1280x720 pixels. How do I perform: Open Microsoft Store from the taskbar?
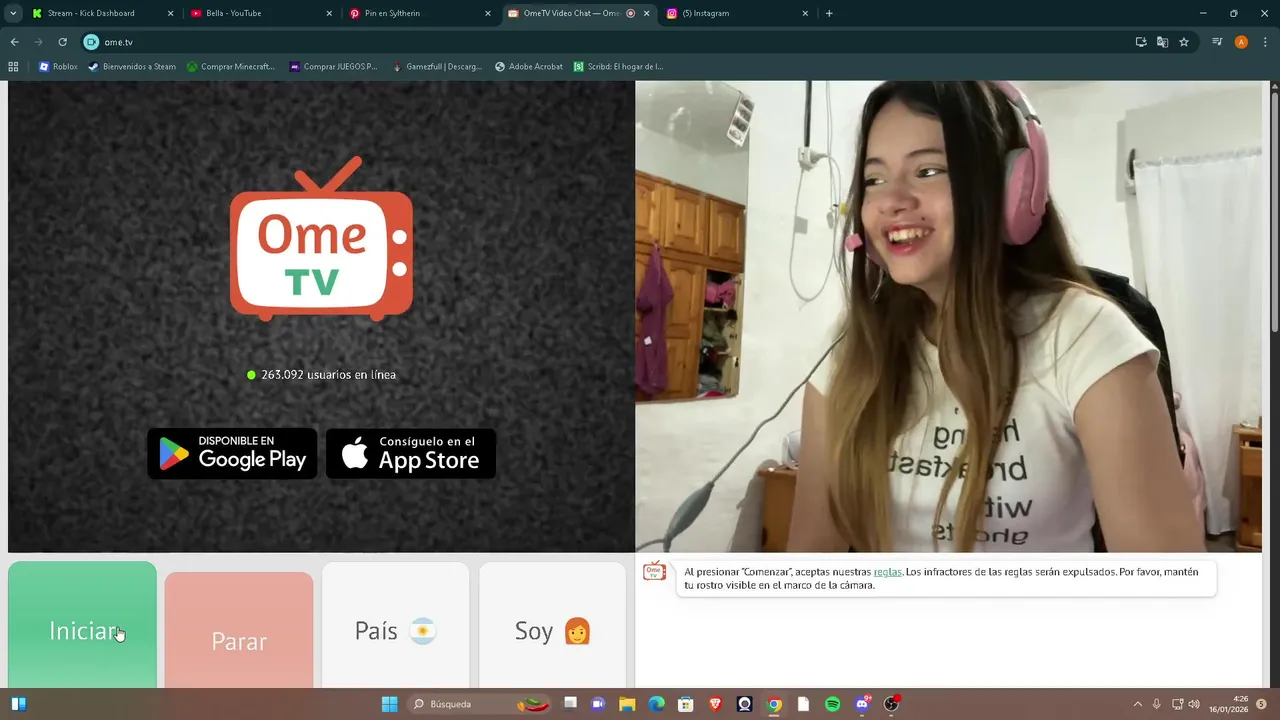click(685, 704)
